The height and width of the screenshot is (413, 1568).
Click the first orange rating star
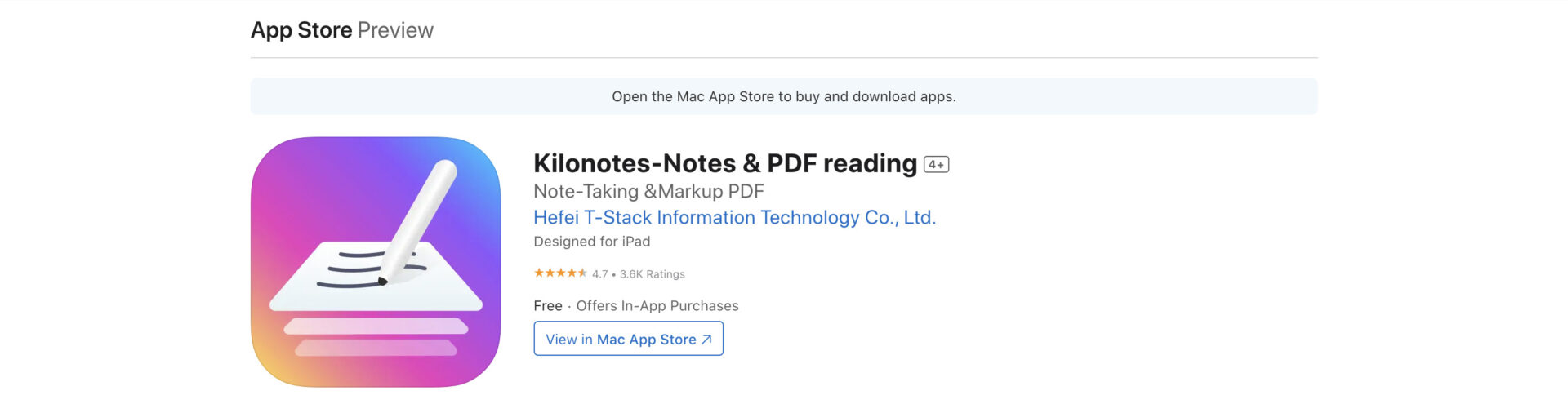(538, 273)
